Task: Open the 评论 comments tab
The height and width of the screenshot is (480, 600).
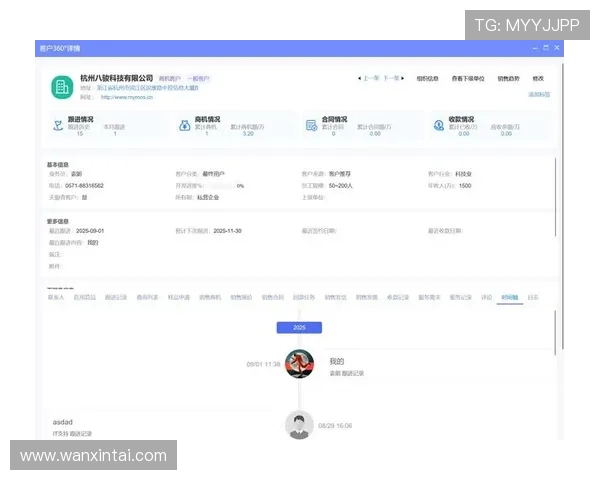Action: coord(486,297)
